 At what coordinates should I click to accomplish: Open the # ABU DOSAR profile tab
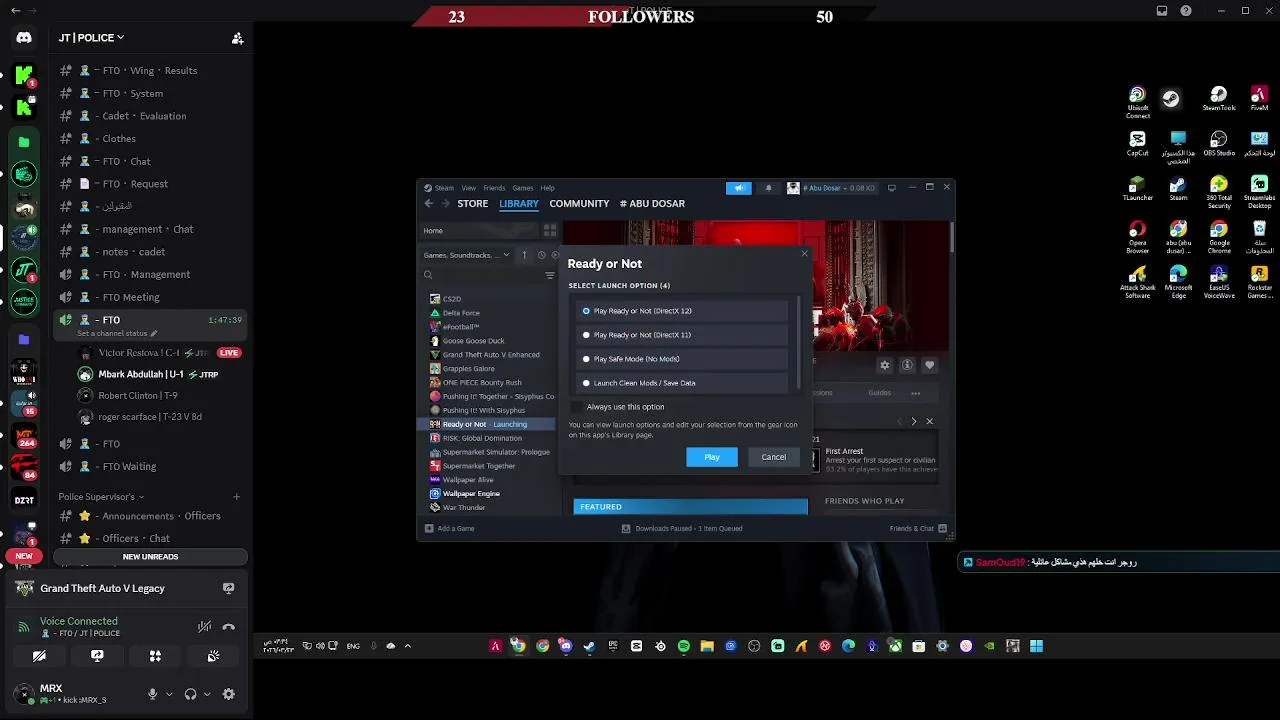[x=652, y=204]
